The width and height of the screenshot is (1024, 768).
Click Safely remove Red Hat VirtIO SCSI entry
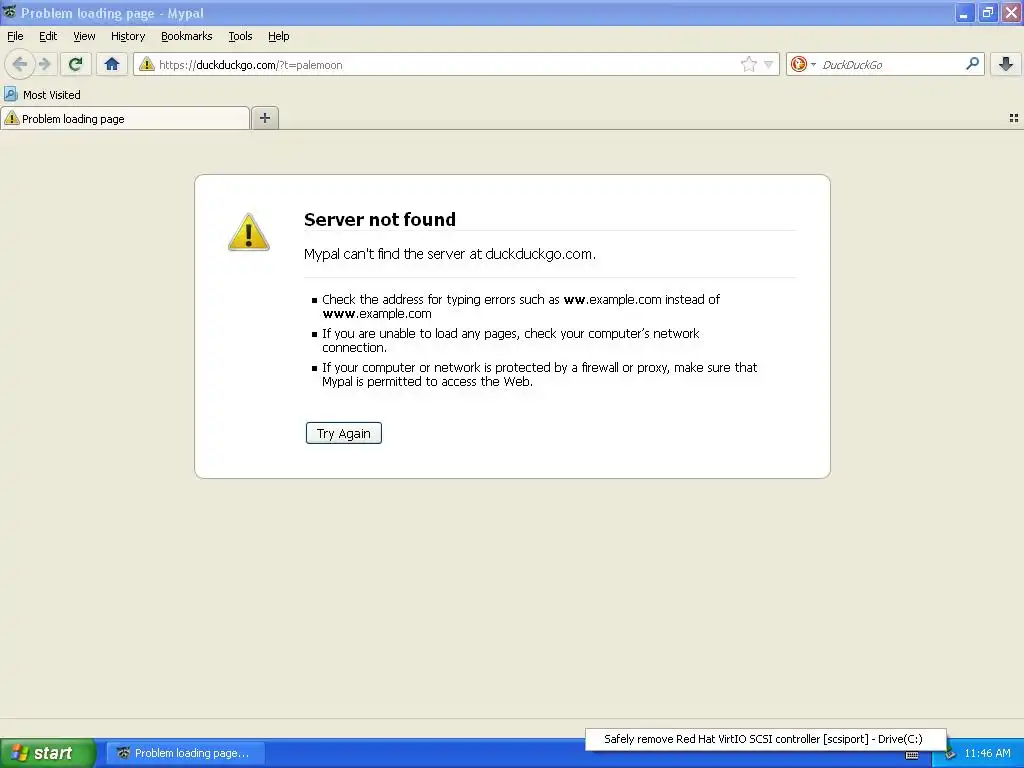765,739
